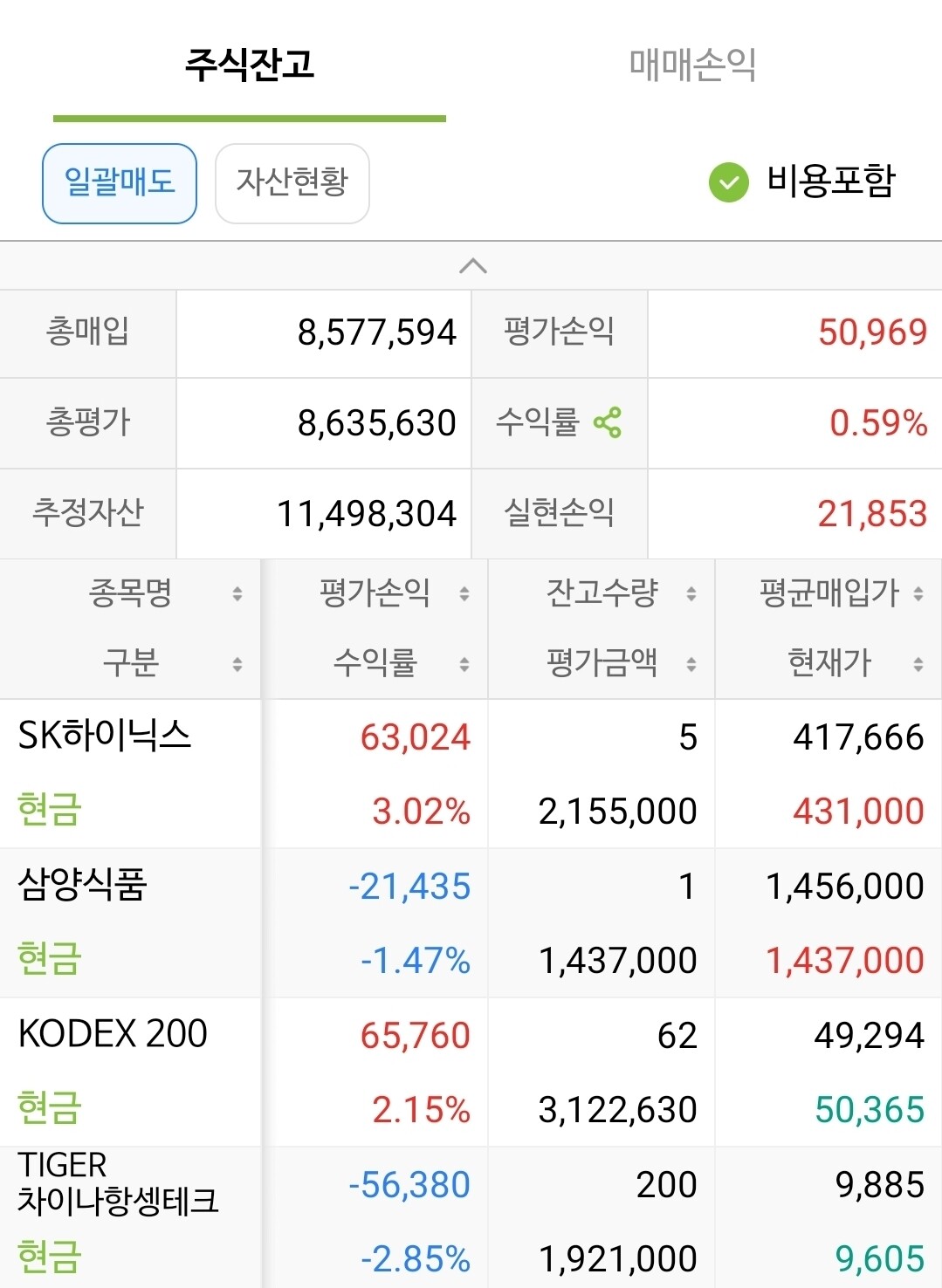Tap TIGER 차이나항셍테크 current price 9,605
Screen dimensions: 942x1288
[x=879, y=1259]
